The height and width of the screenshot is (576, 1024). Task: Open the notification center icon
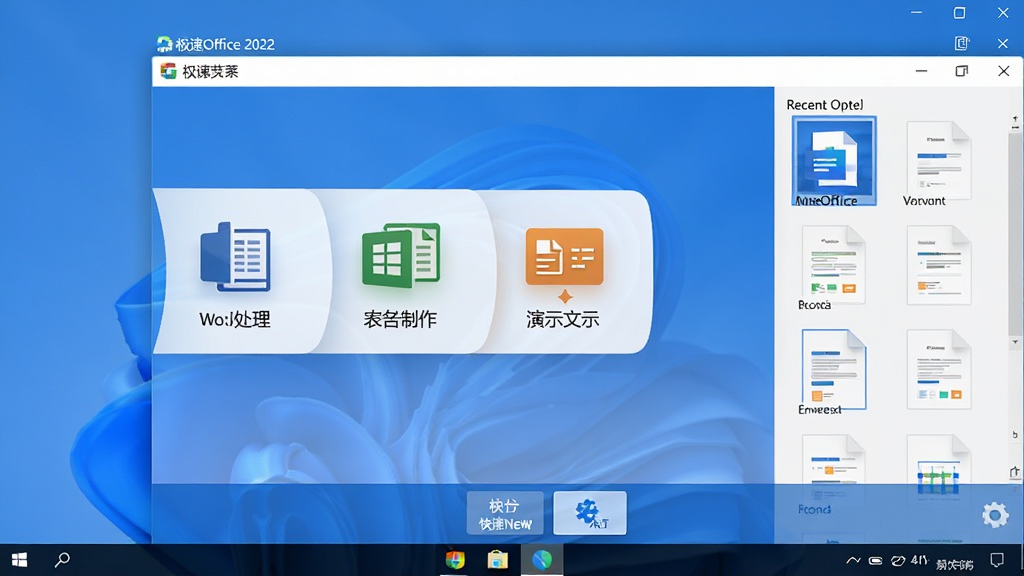(x=997, y=560)
